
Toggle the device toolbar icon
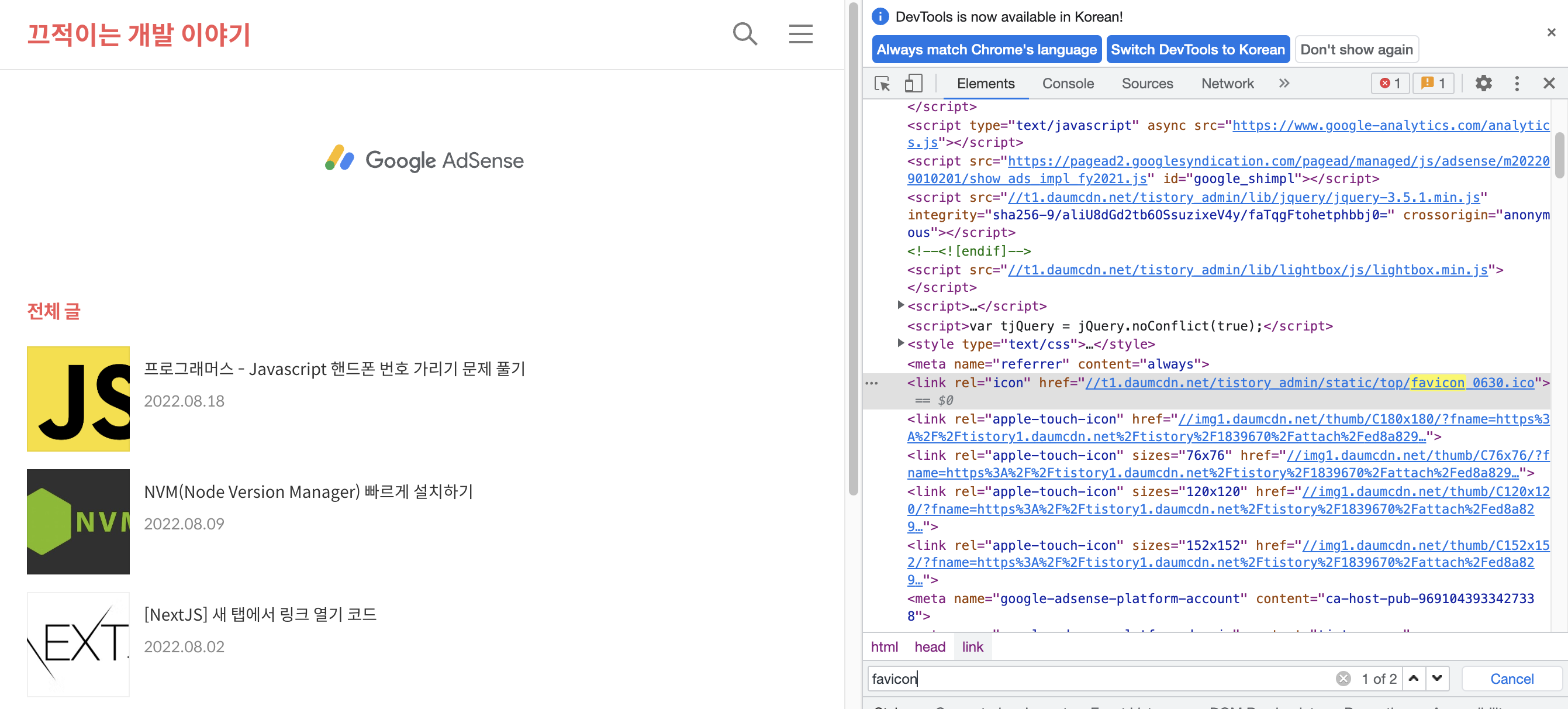pos(913,84)
